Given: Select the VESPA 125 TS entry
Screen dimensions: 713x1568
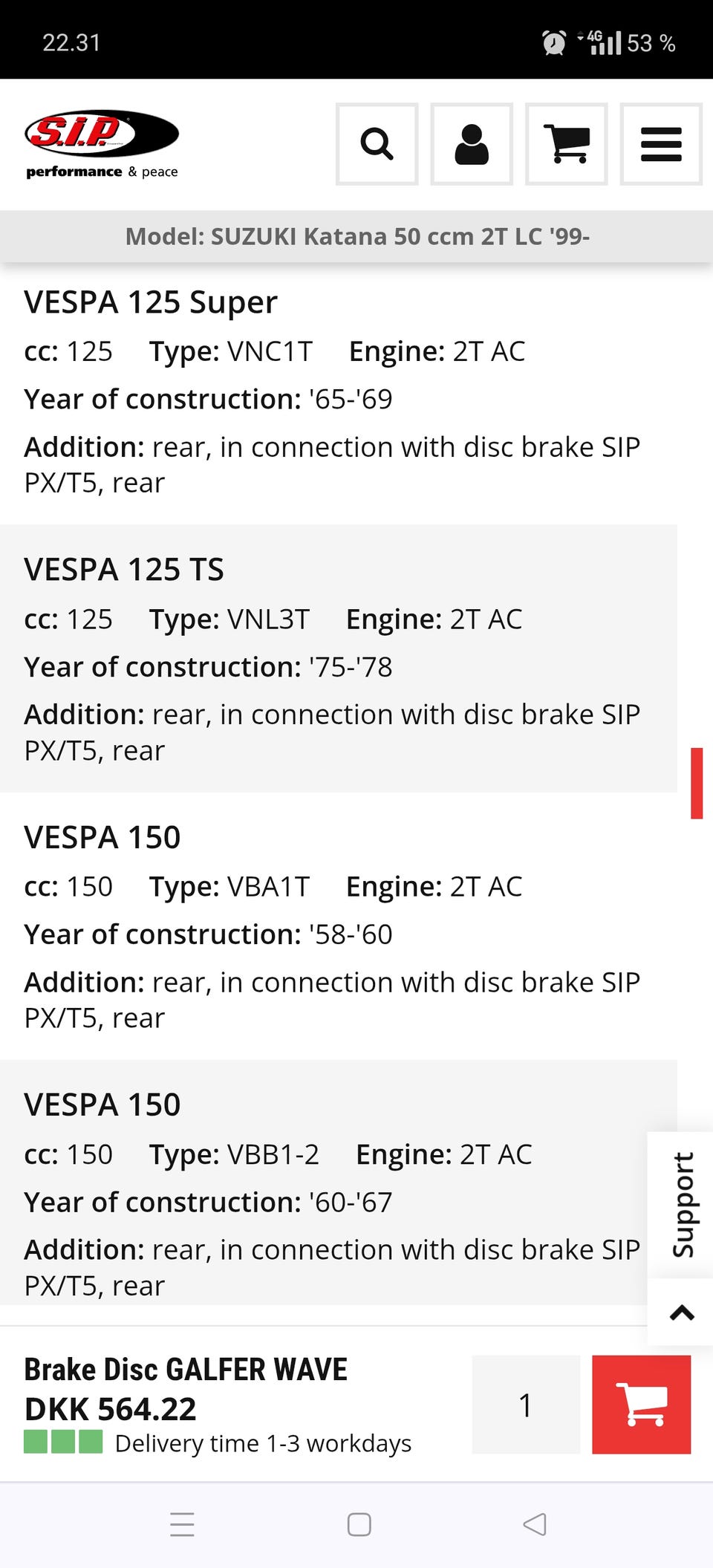Looking at the screenshot, I should [x=124, y=570].
